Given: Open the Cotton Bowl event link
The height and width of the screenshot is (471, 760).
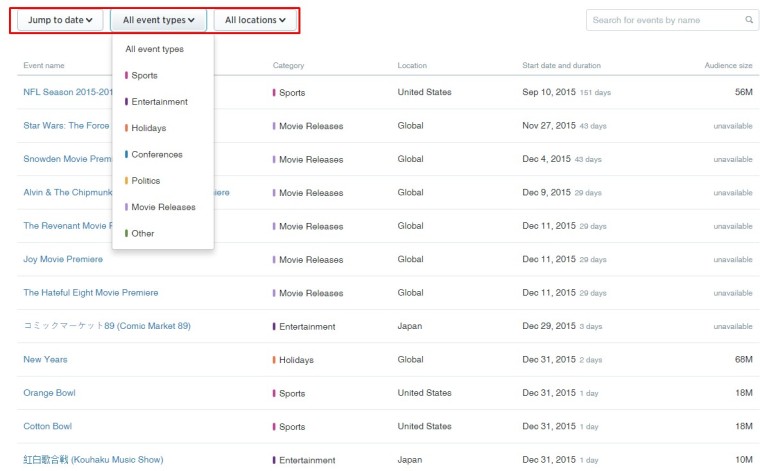Looking at the screenshot, I should [x=48, y=426].
